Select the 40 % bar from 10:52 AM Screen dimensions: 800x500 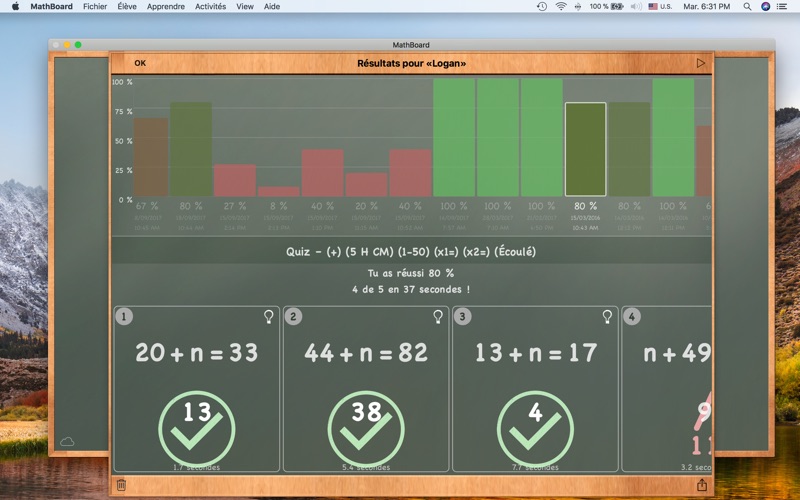(x=410, y=173)
